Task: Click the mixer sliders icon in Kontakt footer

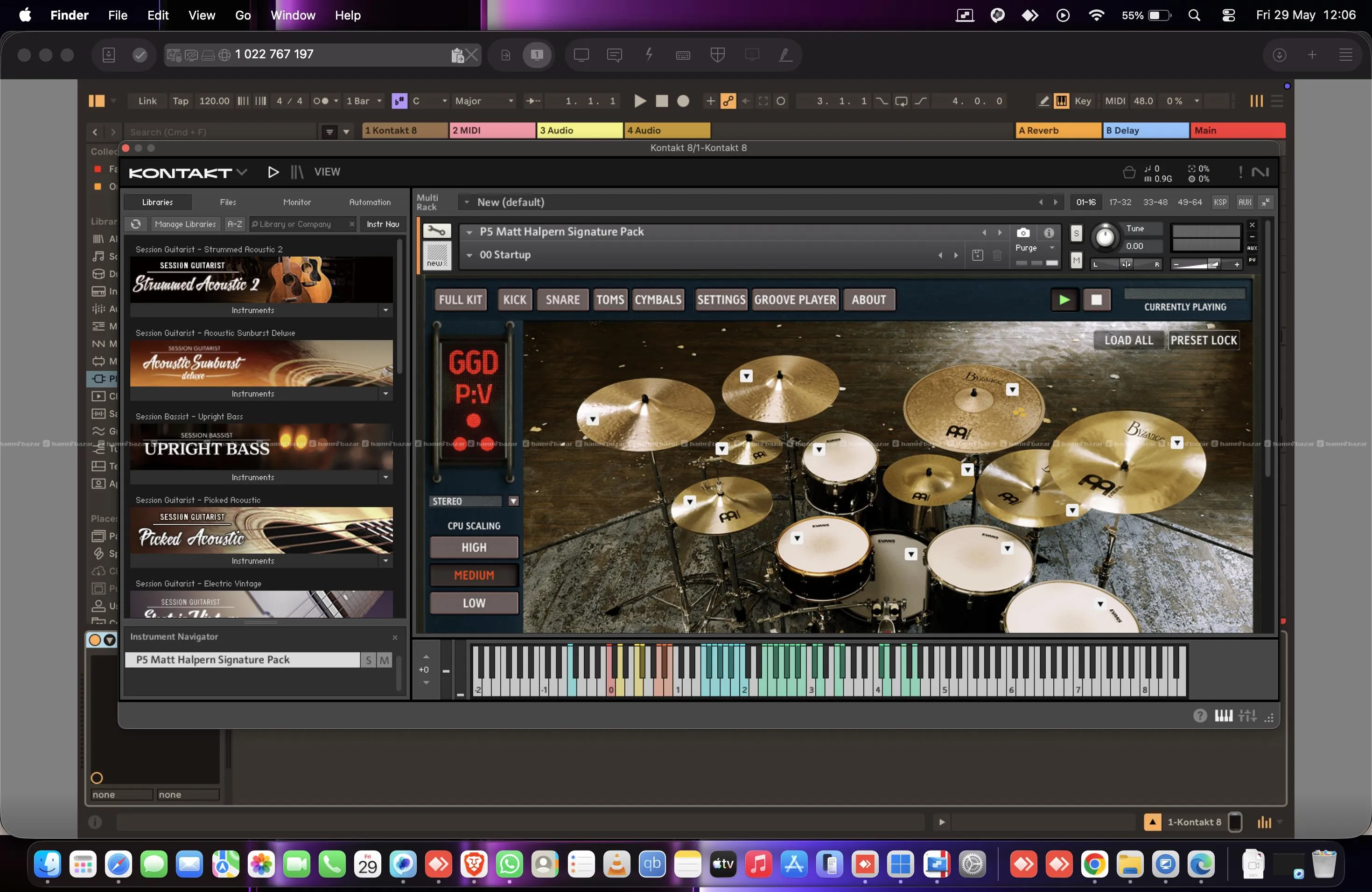Action: 1247,716
